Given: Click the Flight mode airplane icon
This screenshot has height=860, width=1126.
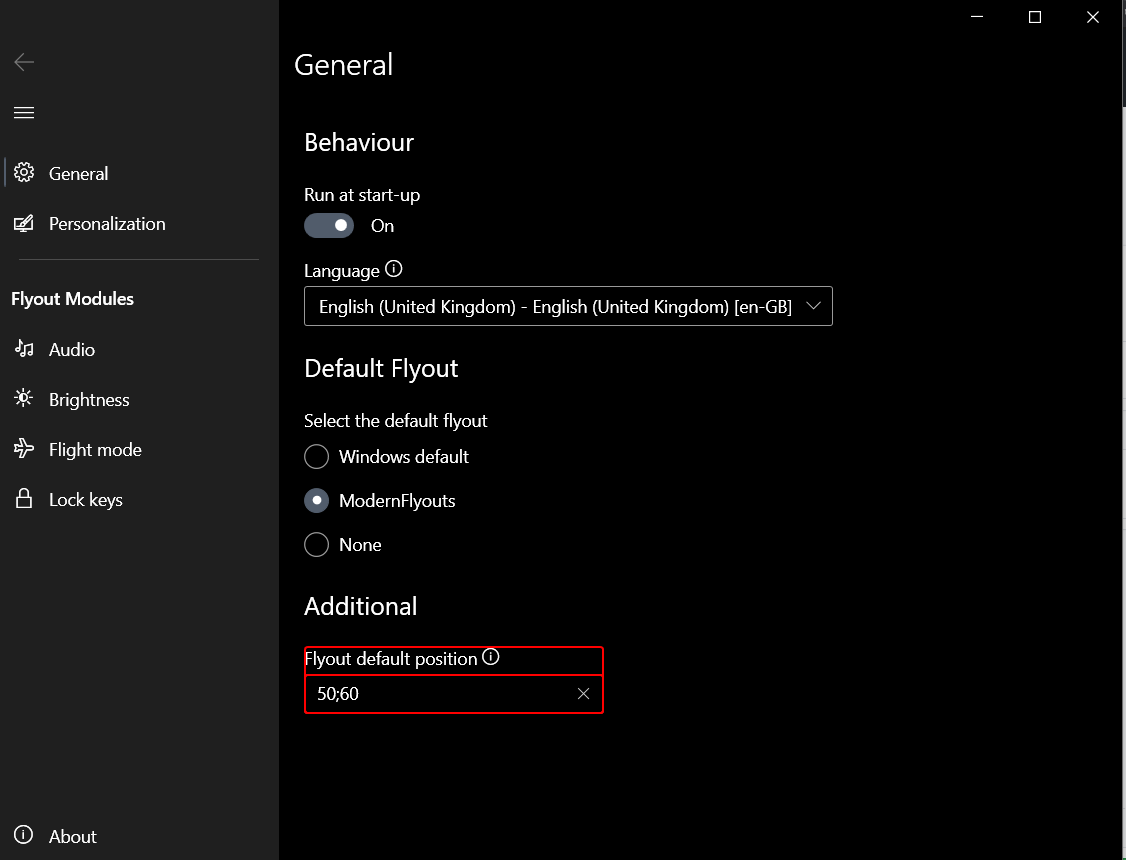Looking at the screenshot, I should coord(24,449).
